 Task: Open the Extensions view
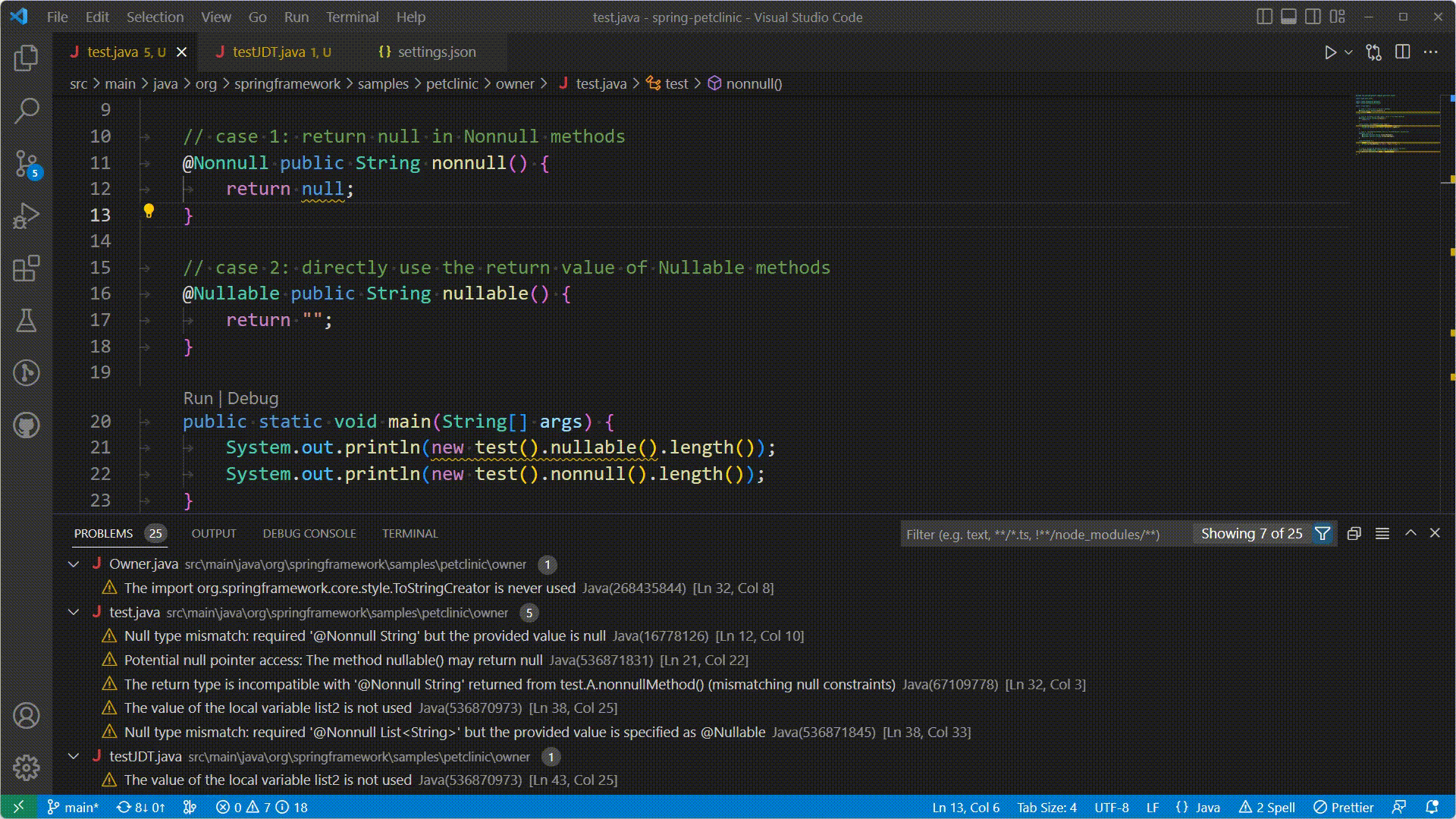27,268
